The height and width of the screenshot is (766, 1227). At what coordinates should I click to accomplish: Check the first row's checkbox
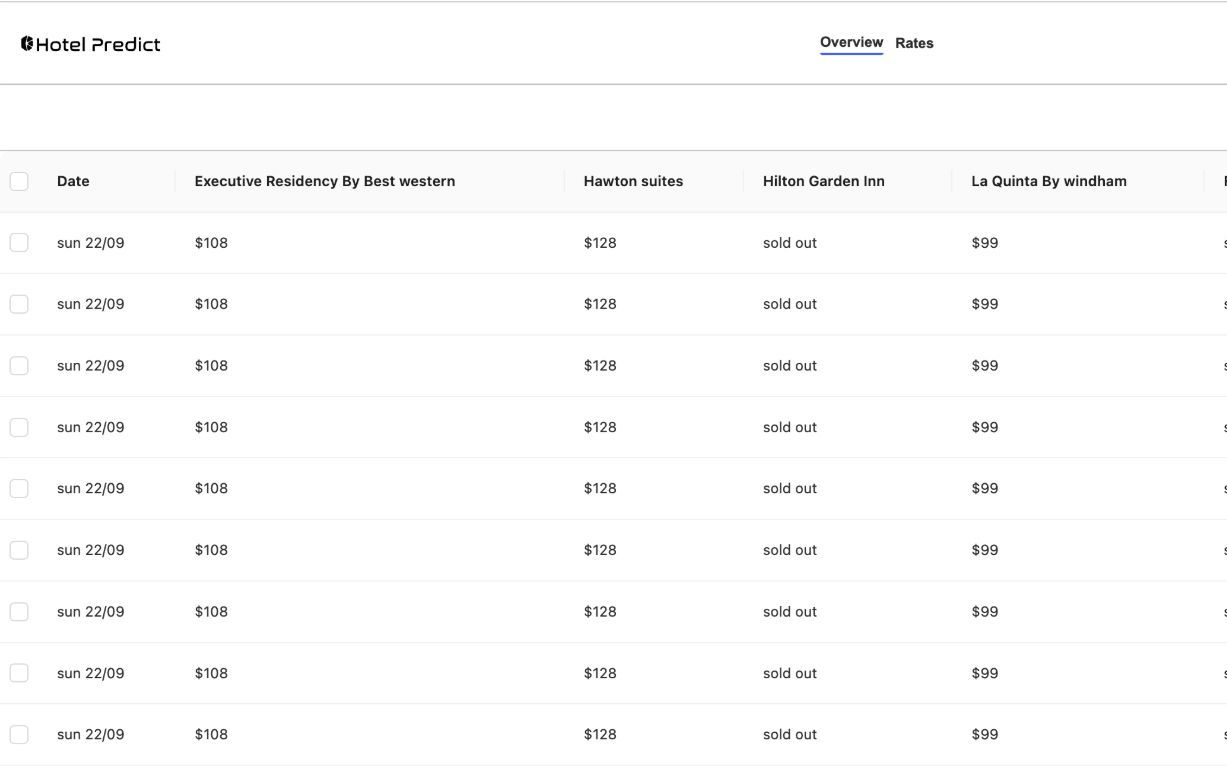19,242
